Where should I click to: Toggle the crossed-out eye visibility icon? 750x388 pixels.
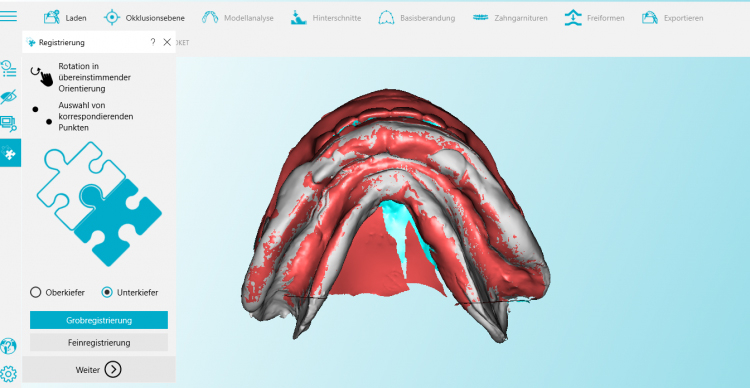click(x=9, y=97)
